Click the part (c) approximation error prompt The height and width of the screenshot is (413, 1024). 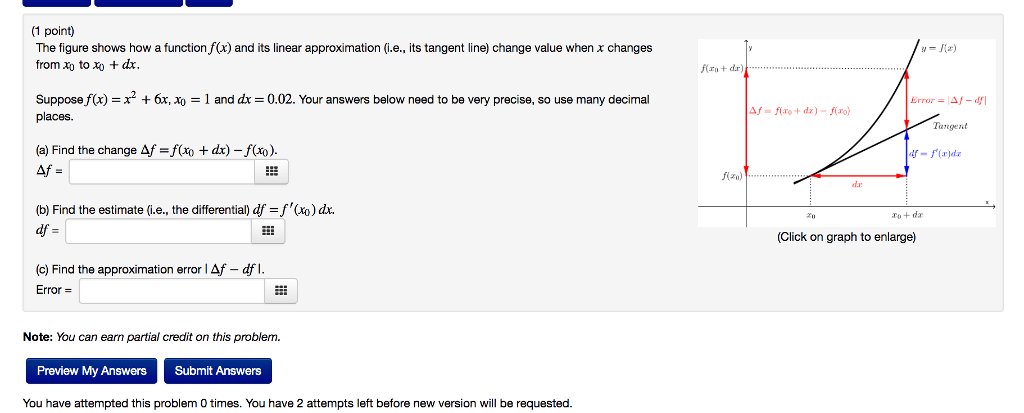point(150,269)
